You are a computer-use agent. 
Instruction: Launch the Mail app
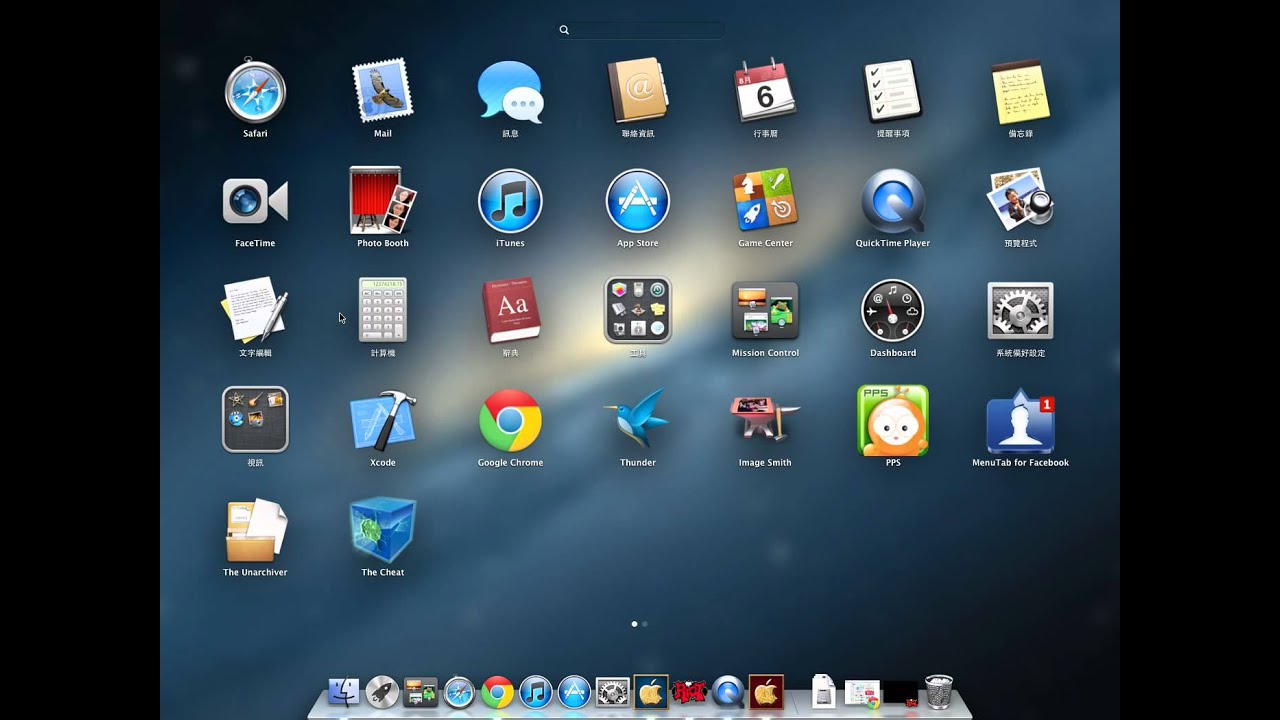pyautogui.click(x=383, y=92)
